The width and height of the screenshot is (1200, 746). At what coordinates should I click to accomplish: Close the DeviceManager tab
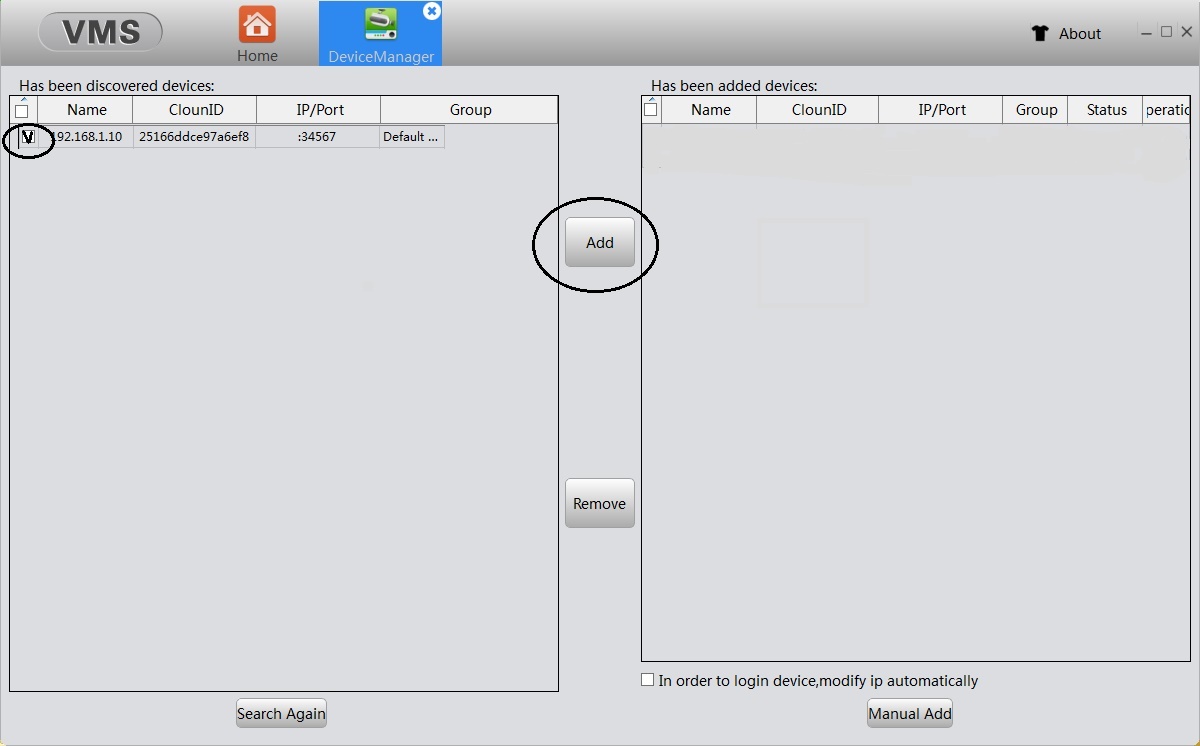[x=431, y=11]
